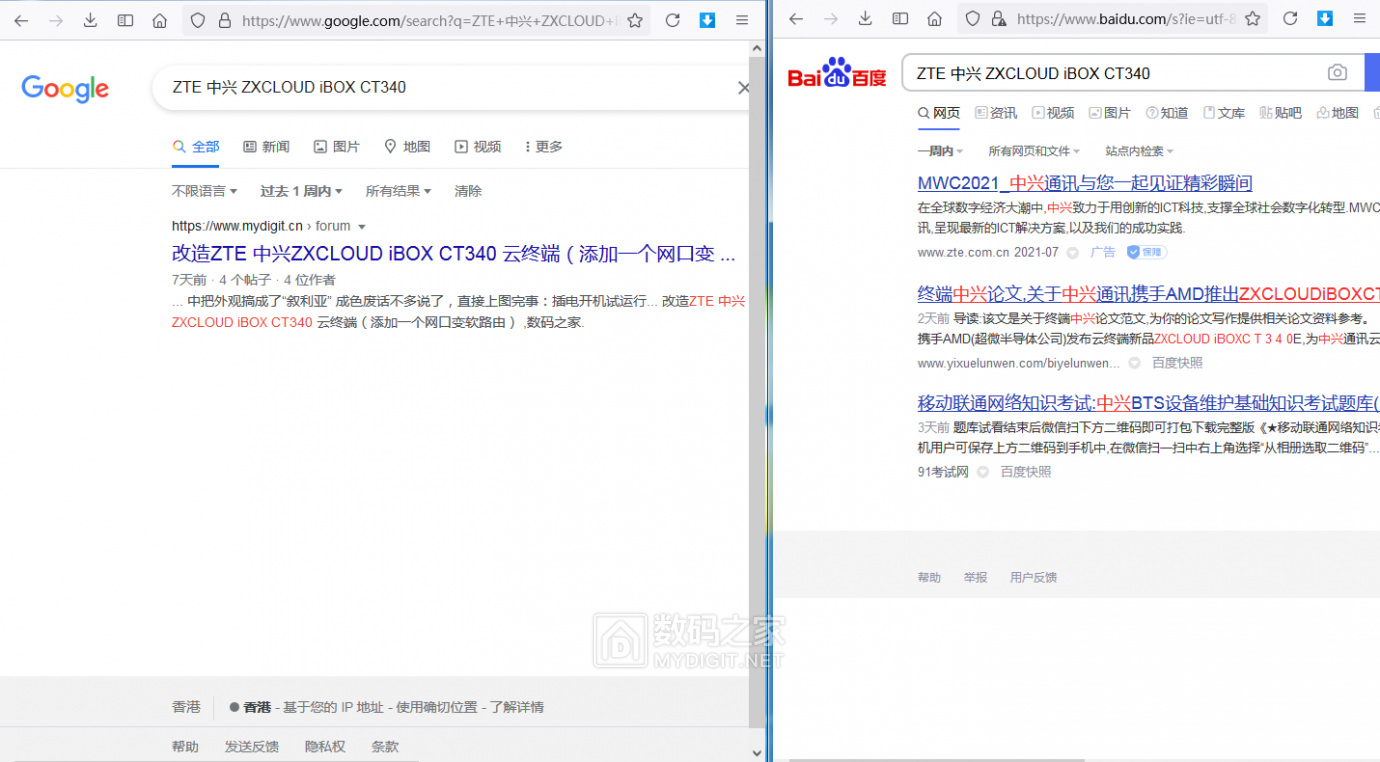Switch to the 视频 tab on Google
This screenshot has height=762, width=1380.
477,147
